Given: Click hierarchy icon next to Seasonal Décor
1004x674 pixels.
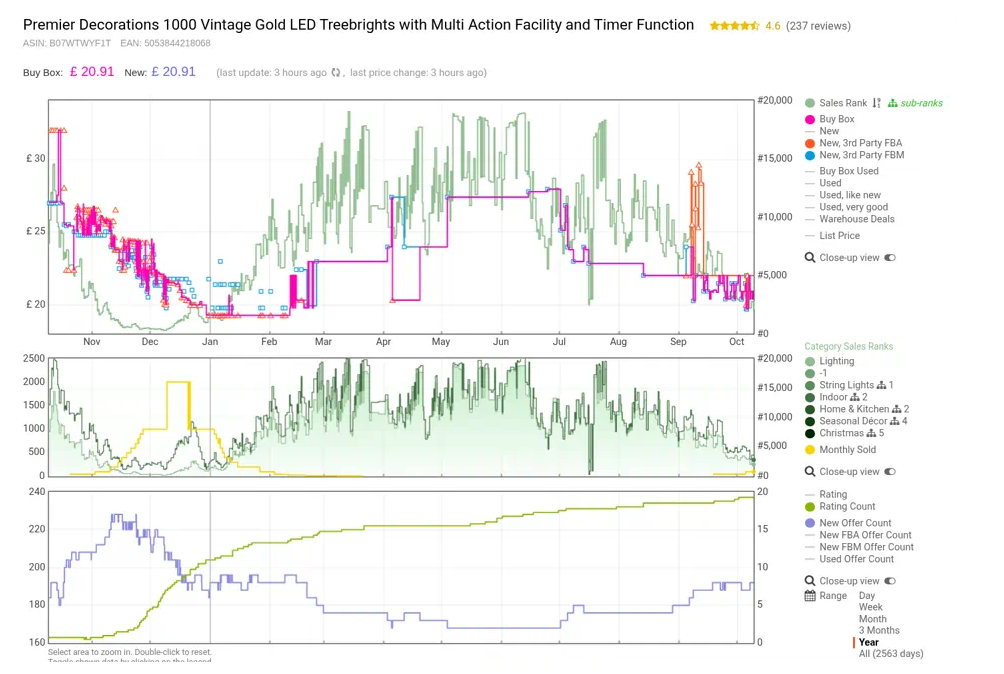Looking at the screenshot, I should point(895,421).
